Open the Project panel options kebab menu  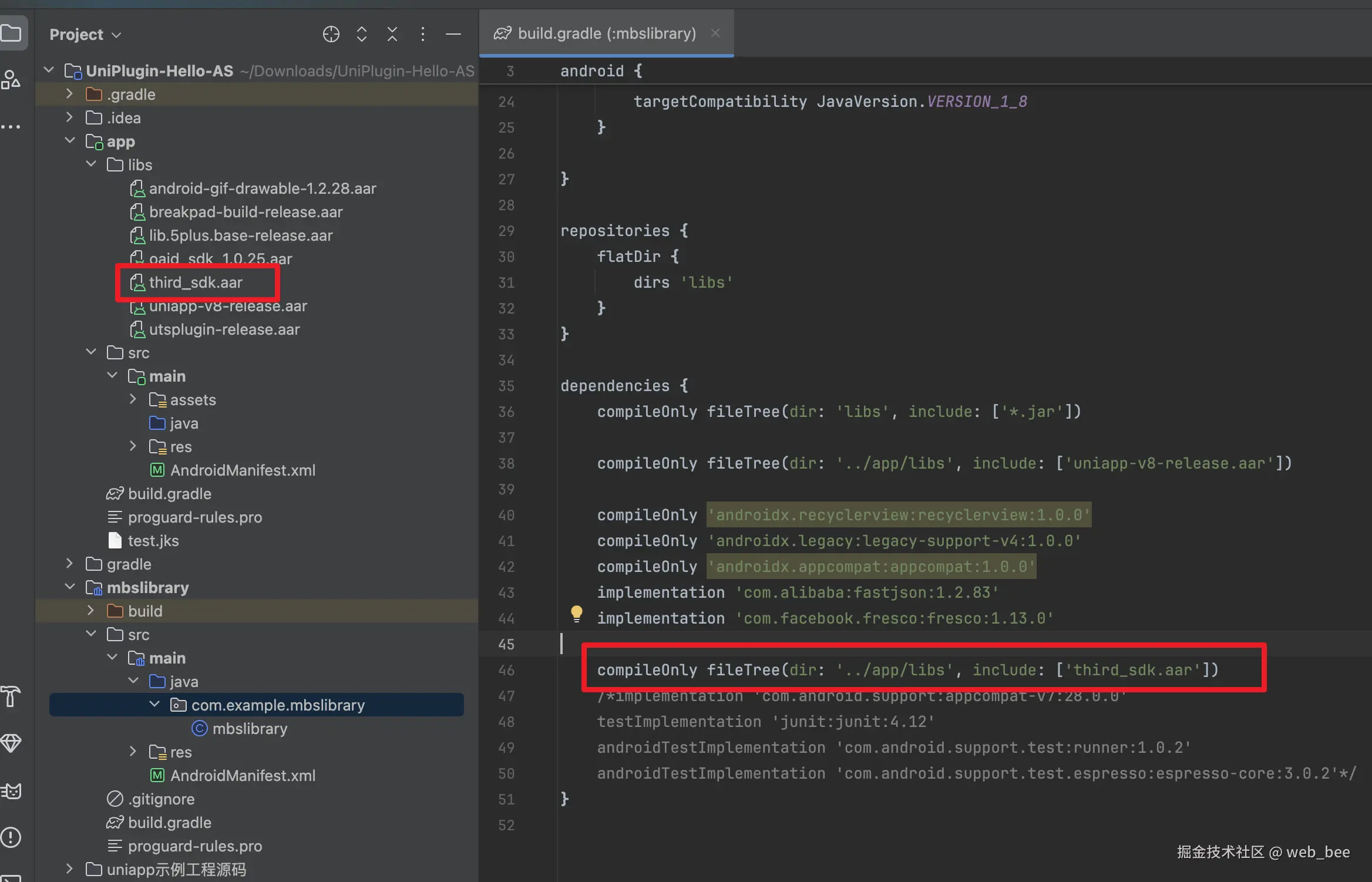422,34
